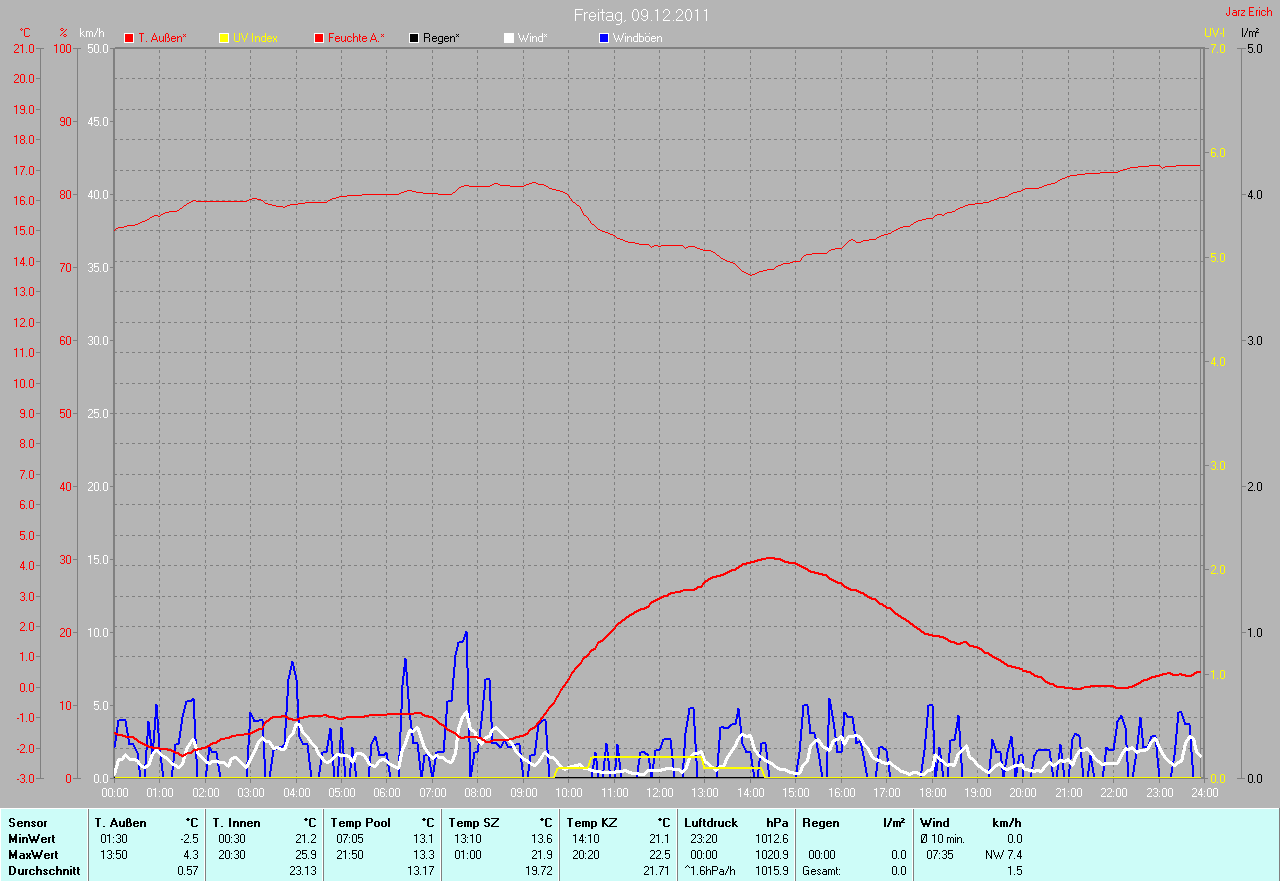The image size is (1280, 881).
Task: Click the 'MaxWert' row label
Action: click(x=33, y=855)
